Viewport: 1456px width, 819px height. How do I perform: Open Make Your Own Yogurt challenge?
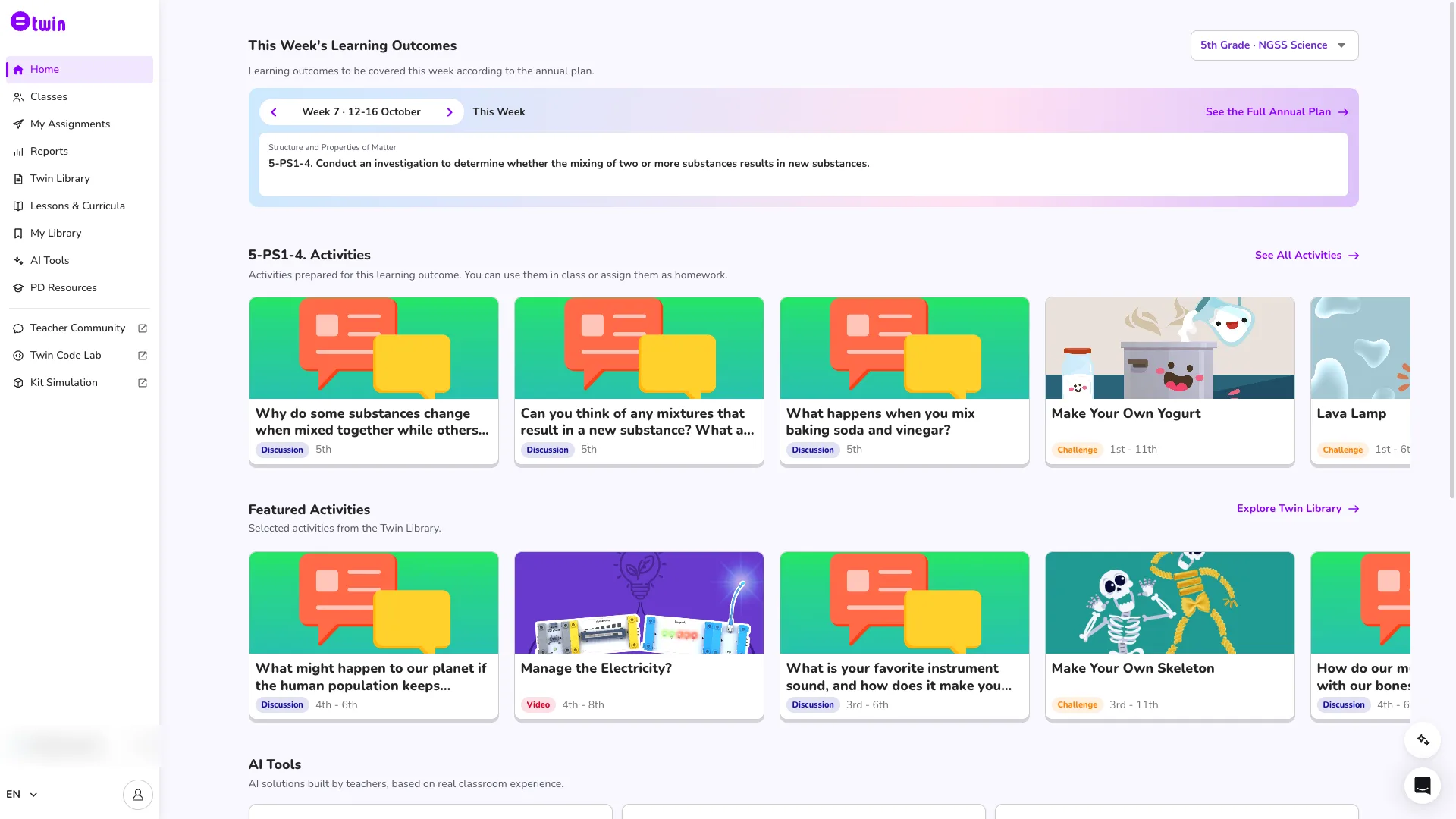(1169, 381)
